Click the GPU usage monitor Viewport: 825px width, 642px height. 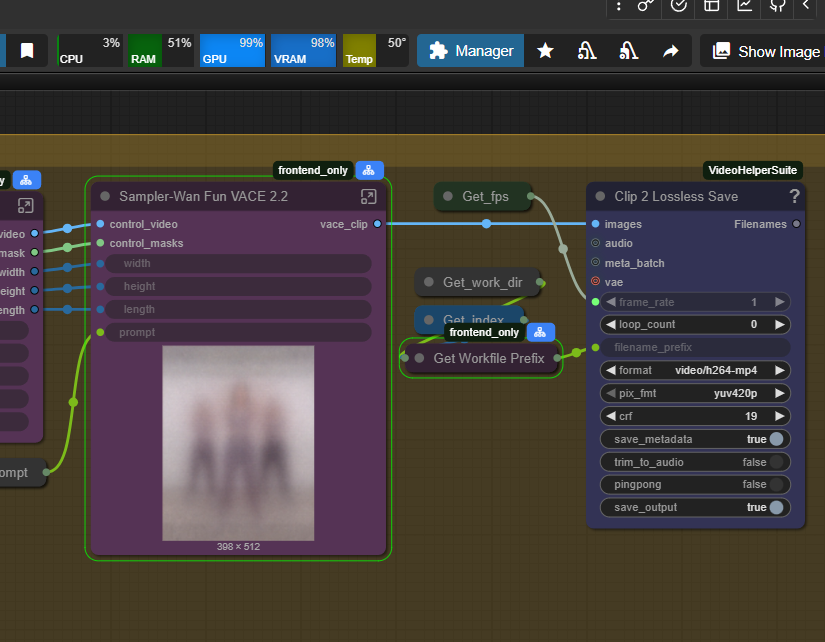coord(233,51)
